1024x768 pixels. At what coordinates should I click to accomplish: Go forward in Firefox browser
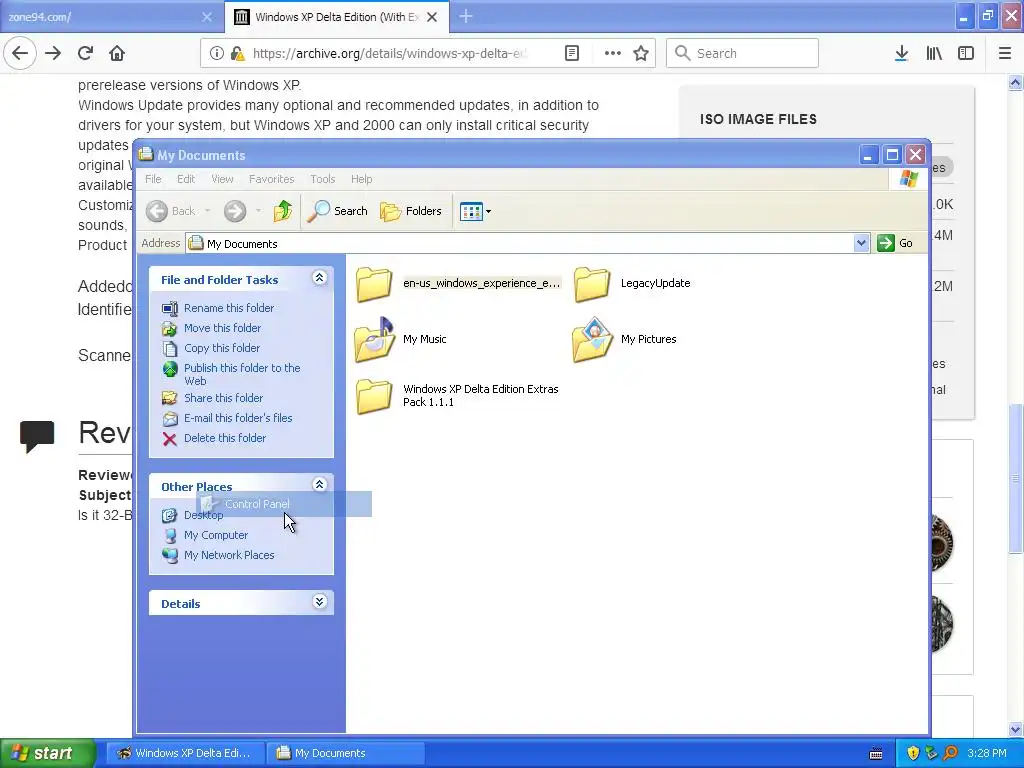pyautogui.click(x=53, y=53)
